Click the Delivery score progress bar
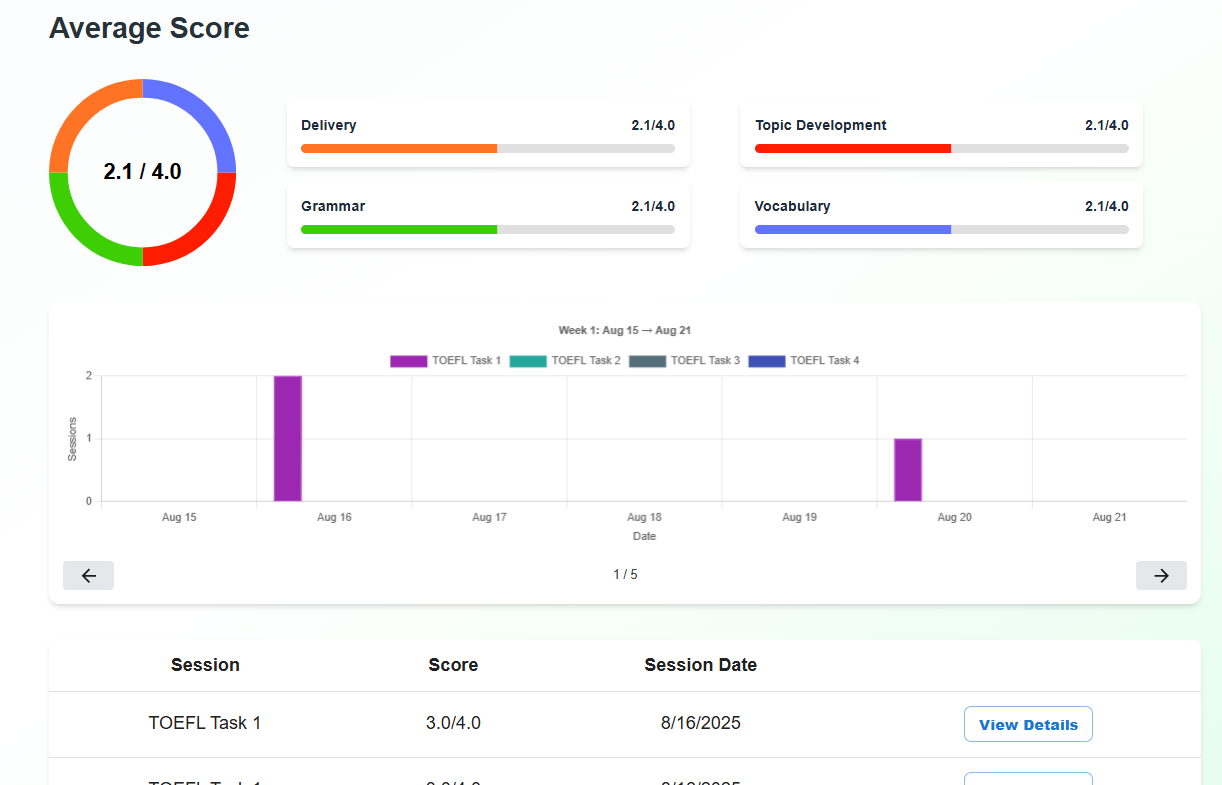The height and width of the screenshot is (785, 1222). tap(488, 148)
